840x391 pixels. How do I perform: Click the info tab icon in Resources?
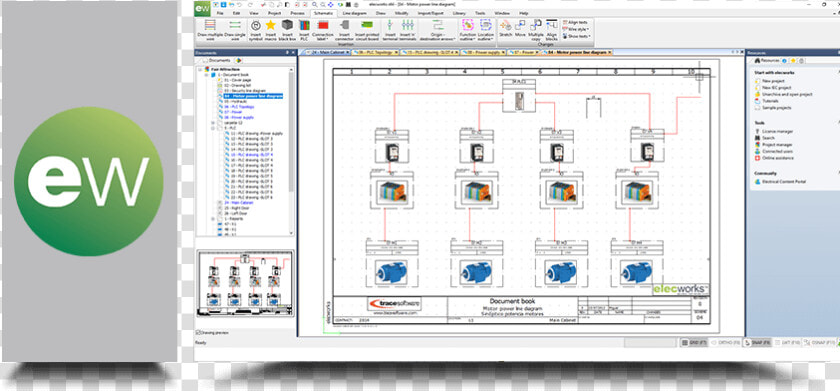tap(784, 61)
